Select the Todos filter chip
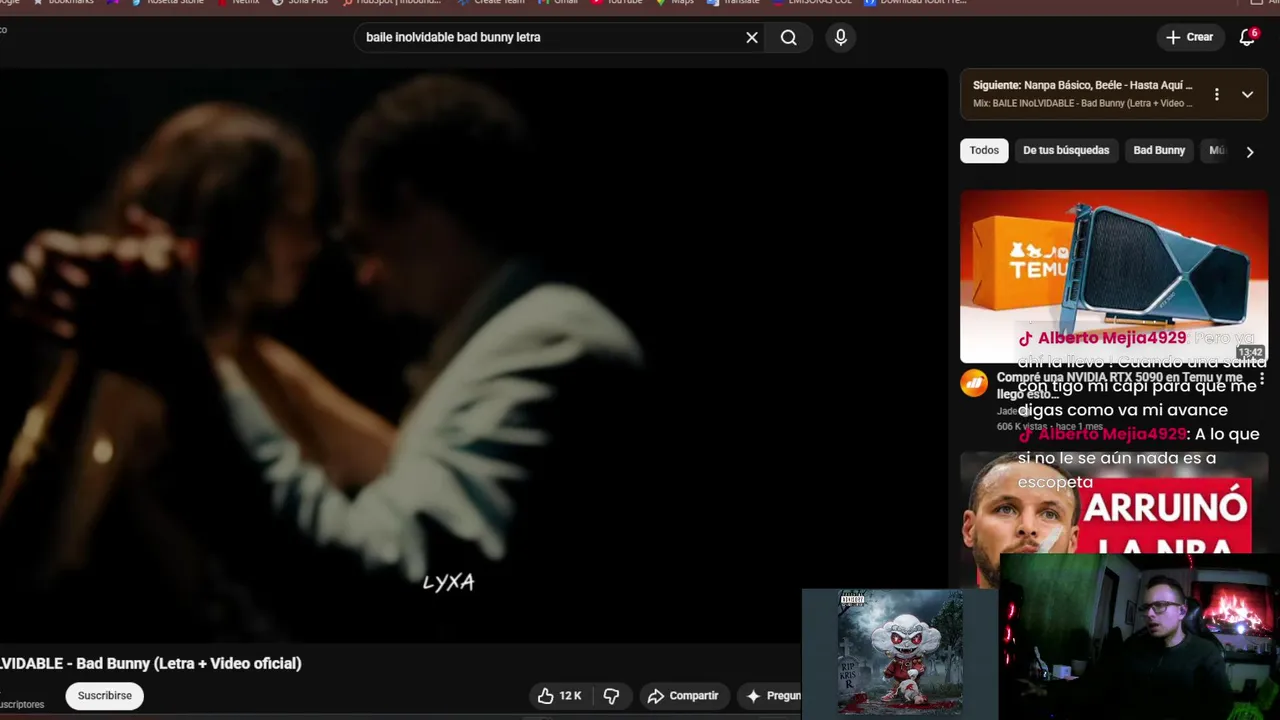The height and width of the screenshot is (720, 1280). point(984,151)
